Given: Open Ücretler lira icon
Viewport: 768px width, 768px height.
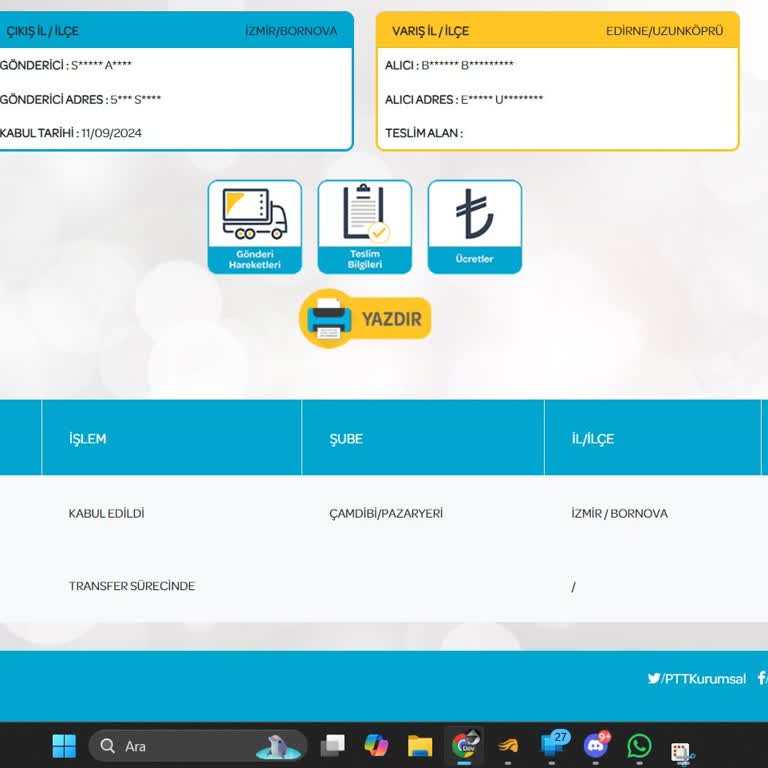Looking at the screenshot, I should (474, 226).
